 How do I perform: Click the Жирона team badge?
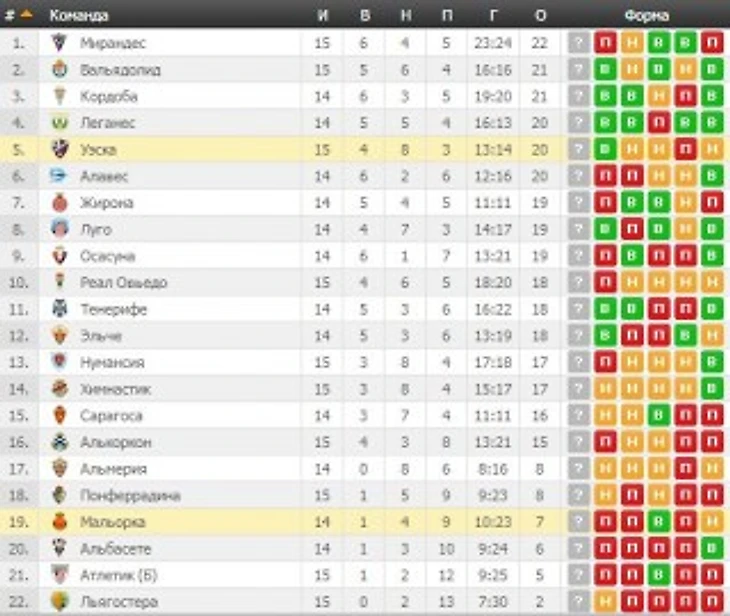[60, 203]
